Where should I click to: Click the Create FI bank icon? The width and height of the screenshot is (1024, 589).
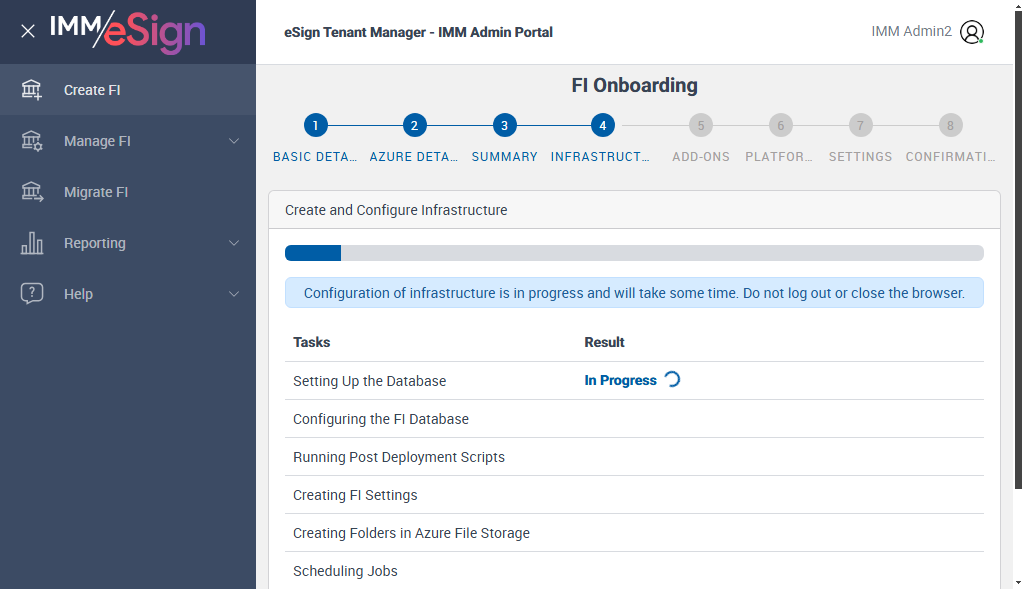point(32,90)
